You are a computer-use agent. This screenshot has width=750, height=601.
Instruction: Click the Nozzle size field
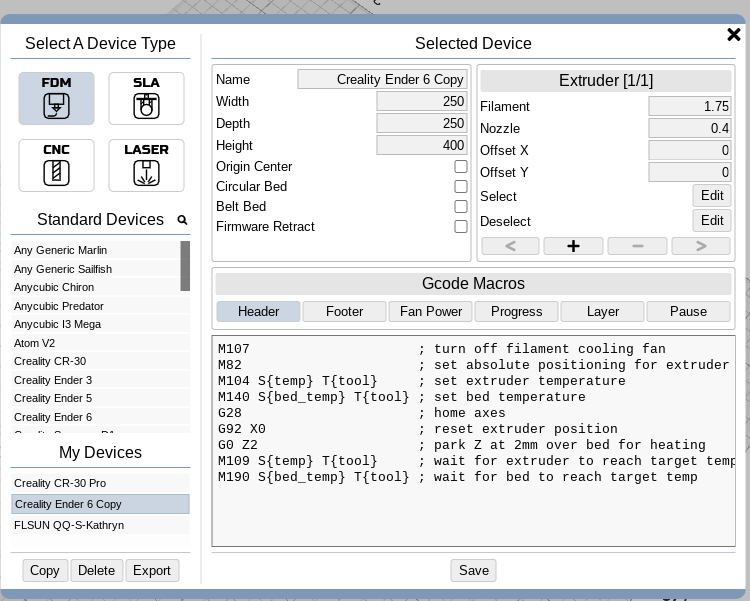pyautogui.click(x=690, y=128)
